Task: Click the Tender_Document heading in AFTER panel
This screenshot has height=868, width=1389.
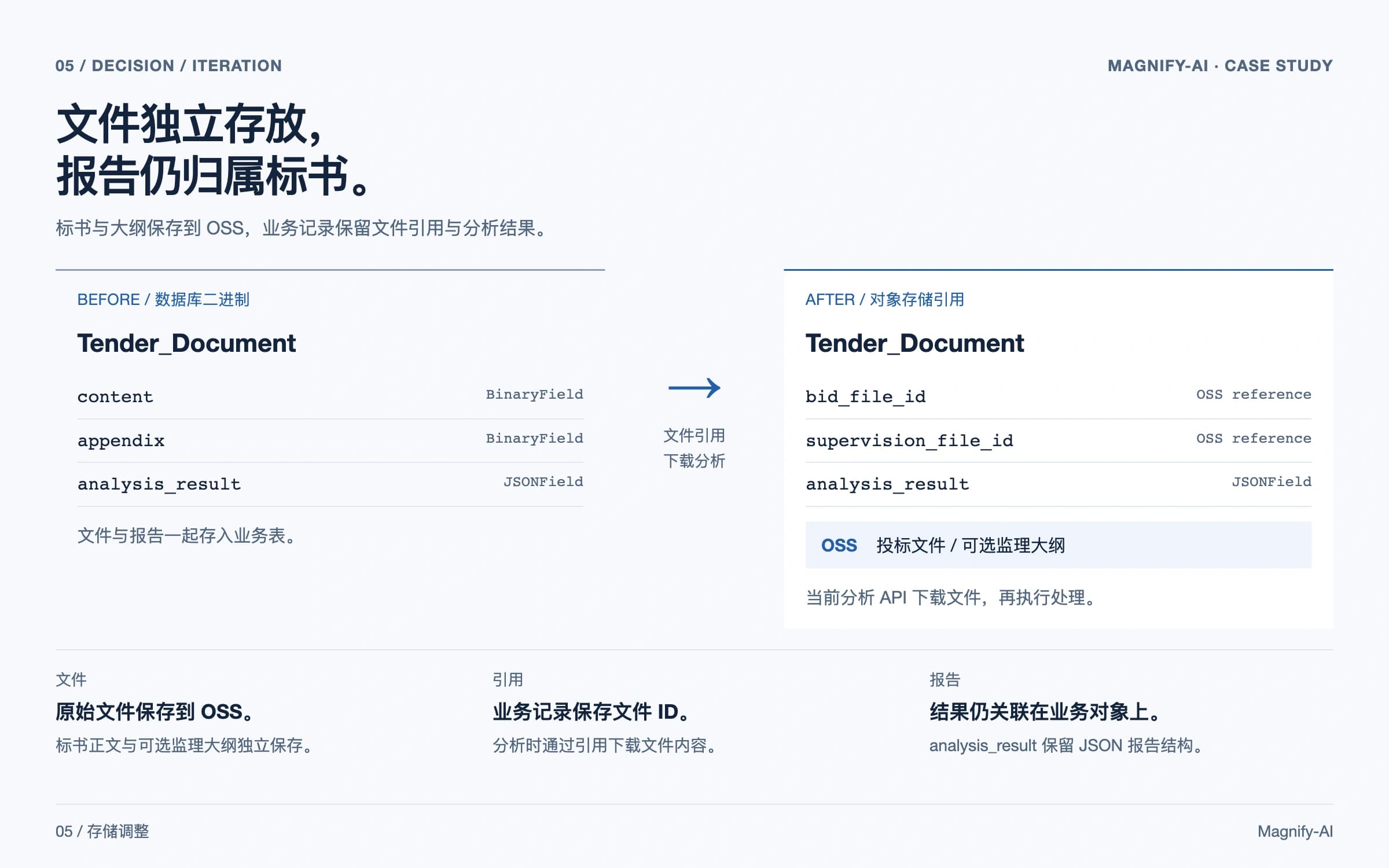Action: (x=914, y=343)
